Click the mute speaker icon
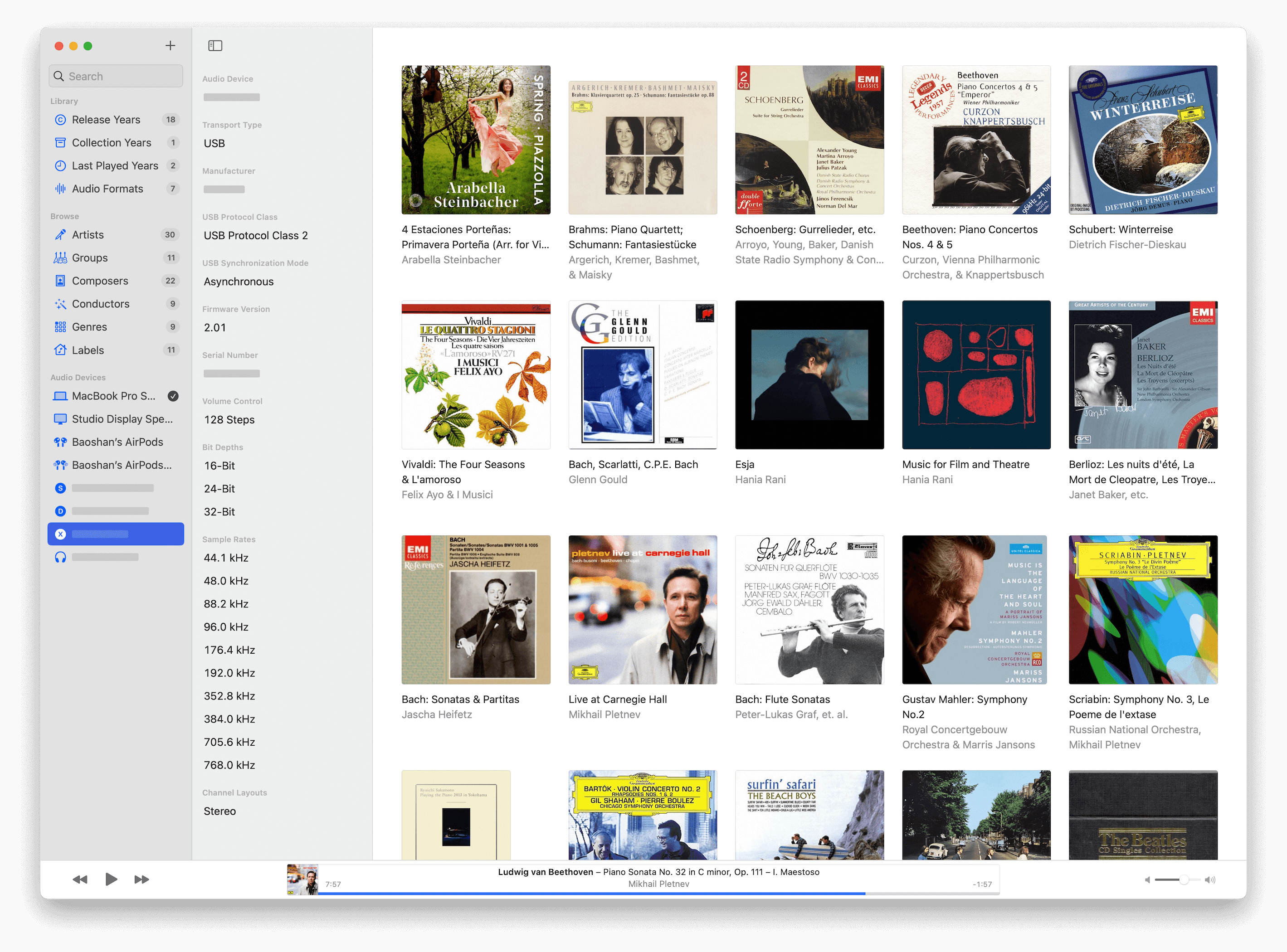The width and height of the screenshot is (1287, 952). coord(1147,880)
